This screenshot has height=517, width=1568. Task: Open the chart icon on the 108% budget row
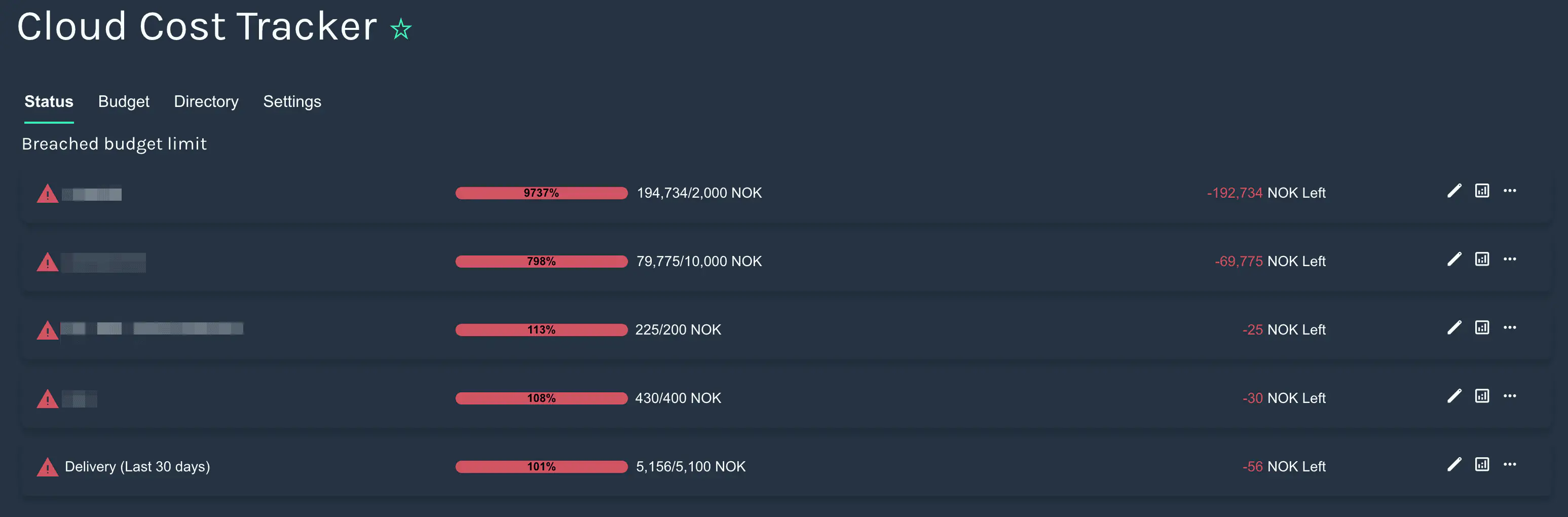1481,396
